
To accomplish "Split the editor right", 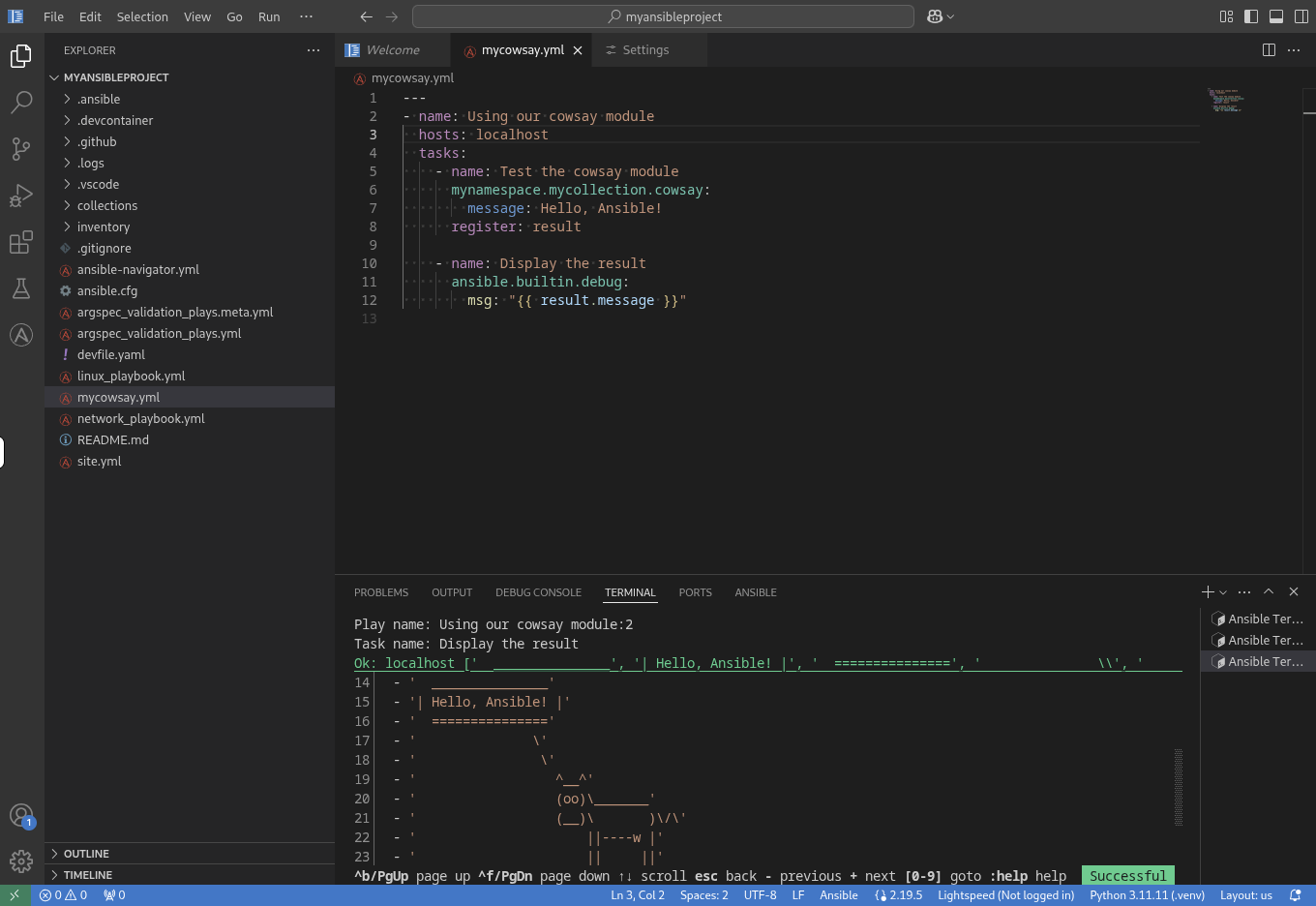I will 1269,50.
